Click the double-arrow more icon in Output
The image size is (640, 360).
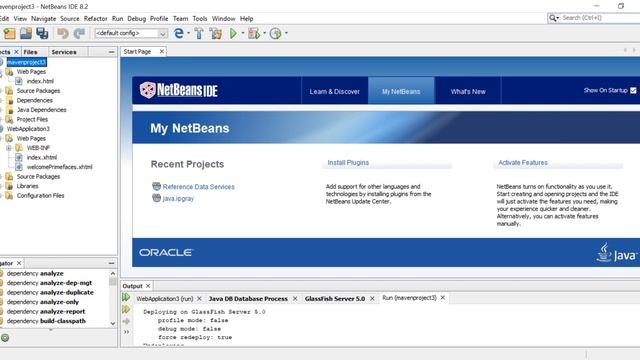tap(127, 332)
